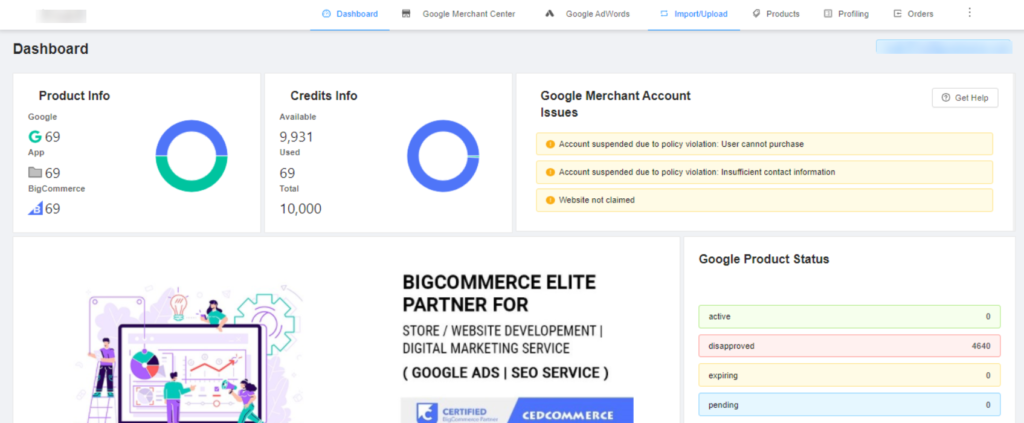Click warning icon beside Website not claimed
Viewport: 1024px width, 423px height.
[x=550, y=200]
